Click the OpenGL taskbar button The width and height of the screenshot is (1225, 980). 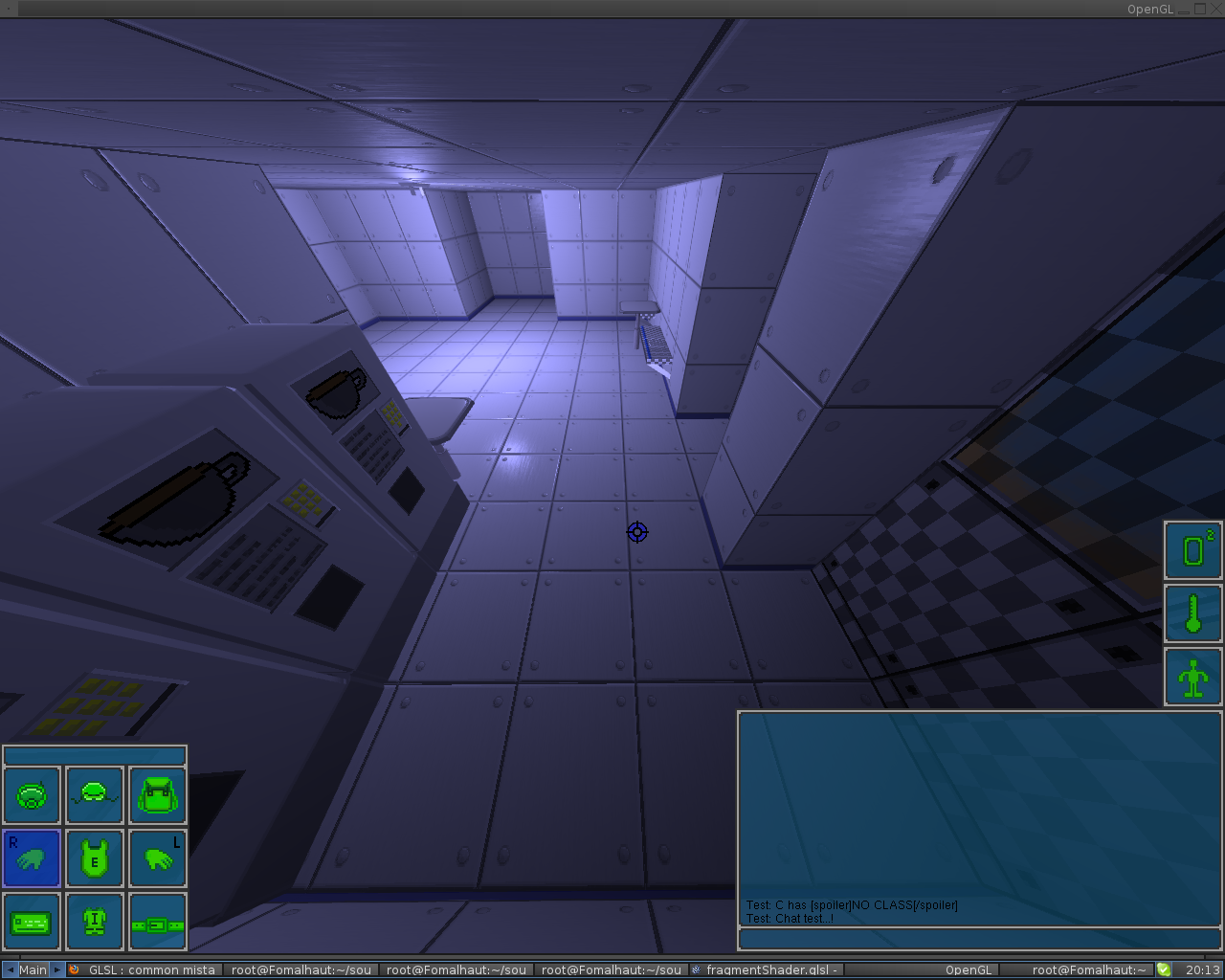(968, 969)
